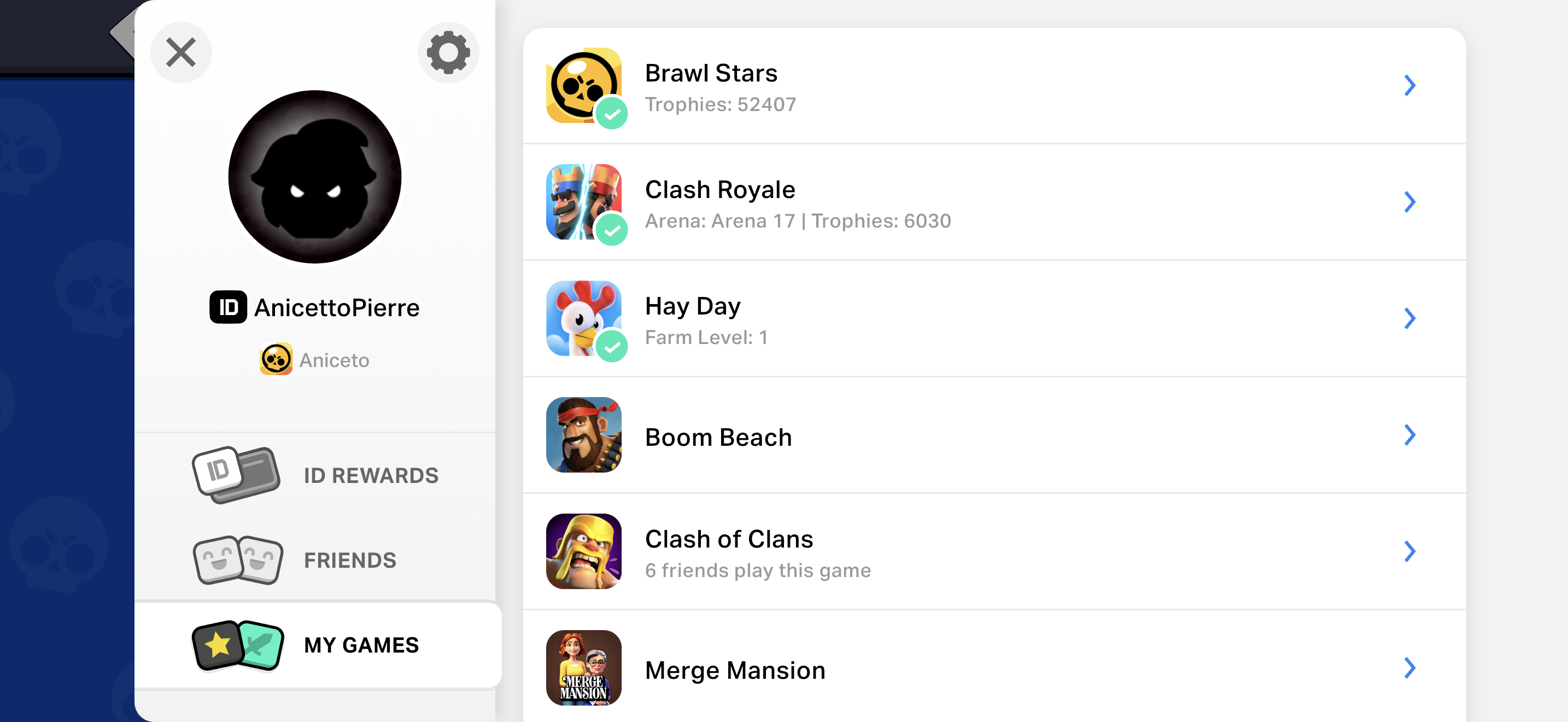Viewport: 1568px width, 722px height.
Task: Click the Merge Mansion app icon
Action: click(583, 667)
